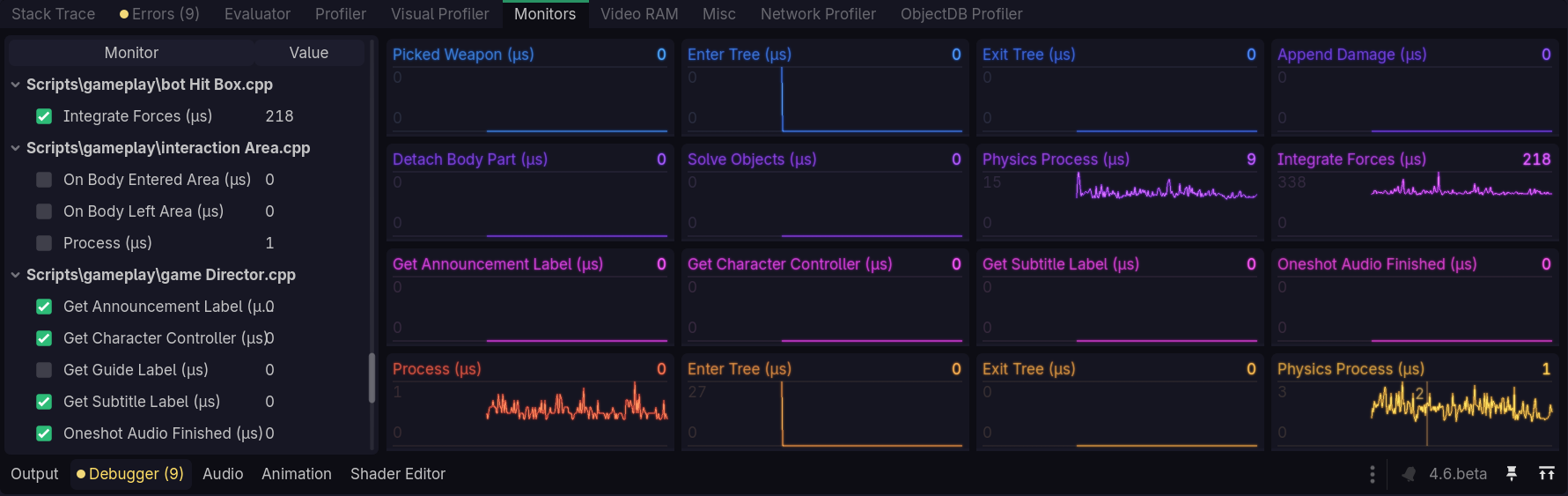1568x496 pixels.
Task: Open the Visual Profiler tab
Action: pyautogui.click(x=440, y=14)
